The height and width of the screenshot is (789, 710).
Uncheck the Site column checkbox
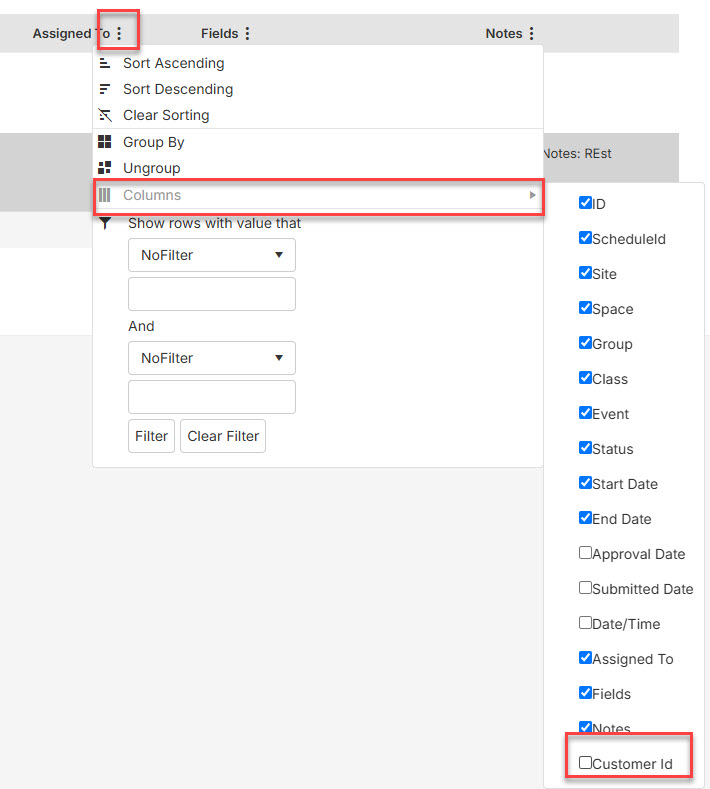click(x=585, y=273)
